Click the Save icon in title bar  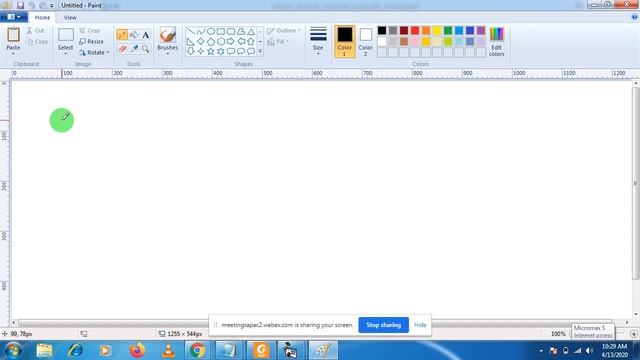(x=20, y=5)
